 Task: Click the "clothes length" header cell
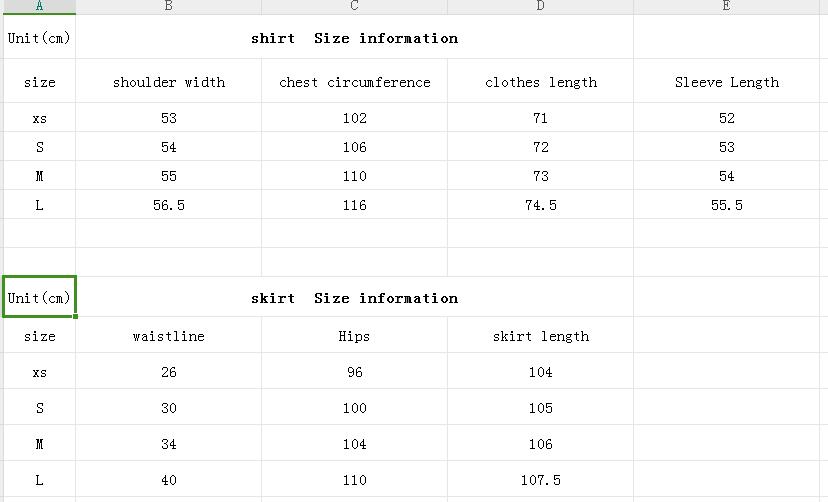[540, 82]
